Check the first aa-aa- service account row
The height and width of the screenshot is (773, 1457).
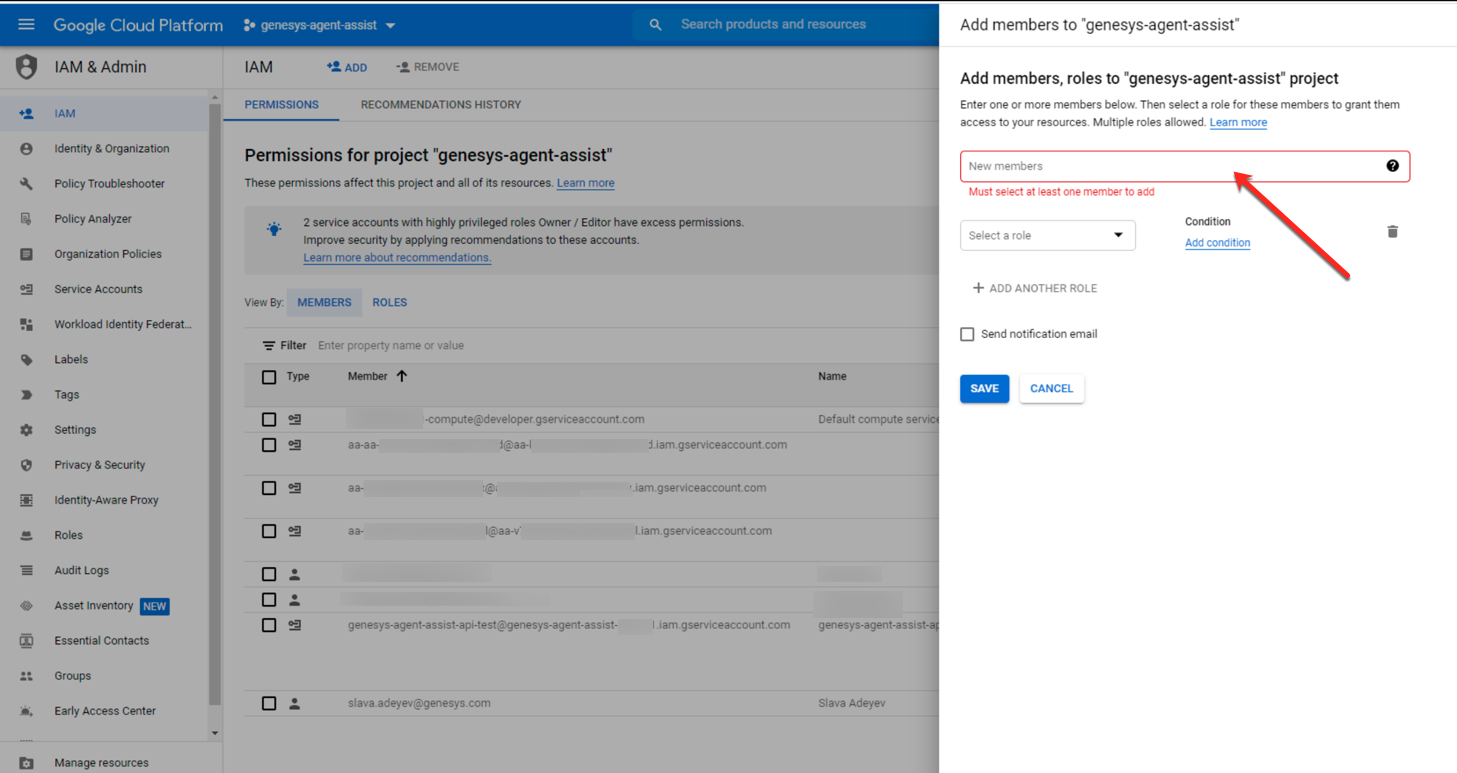pos(269,445)
